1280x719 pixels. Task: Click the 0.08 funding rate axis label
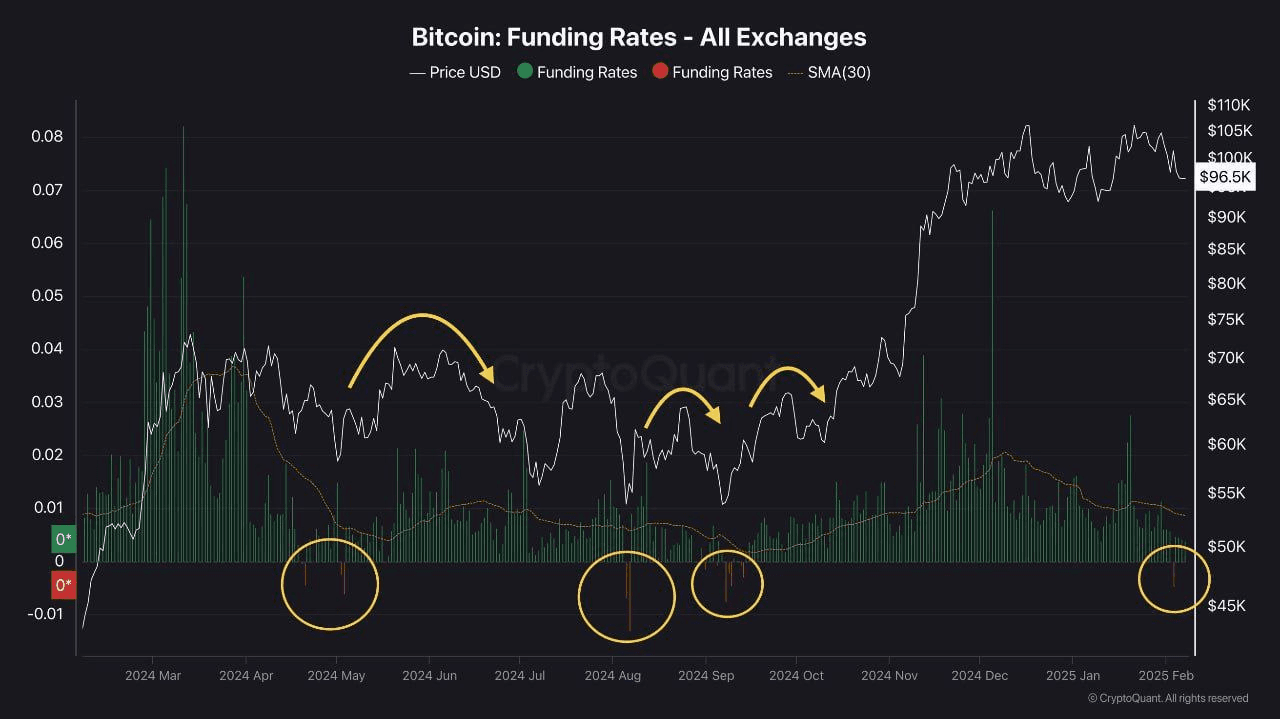point(47,137)
